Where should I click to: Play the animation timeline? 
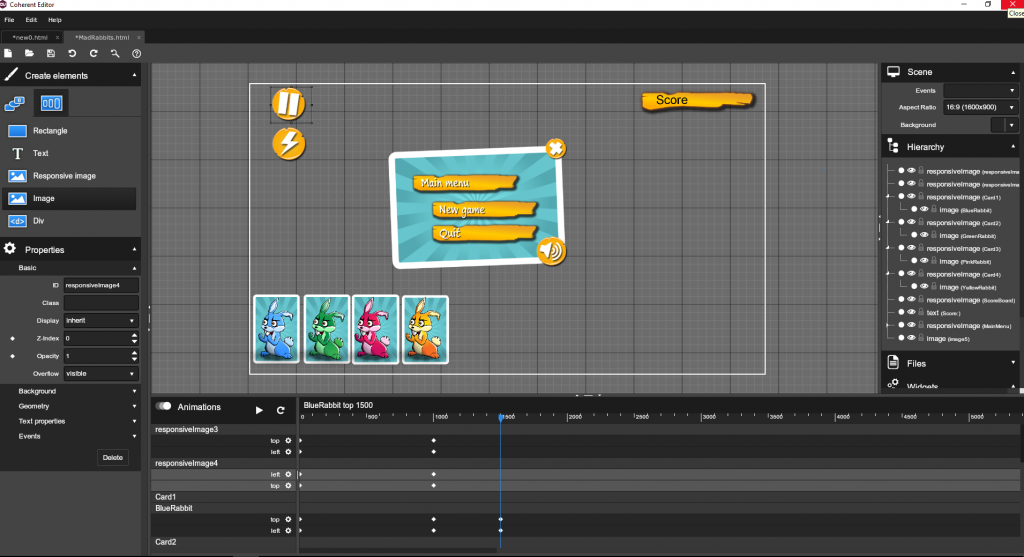point(259,410)
